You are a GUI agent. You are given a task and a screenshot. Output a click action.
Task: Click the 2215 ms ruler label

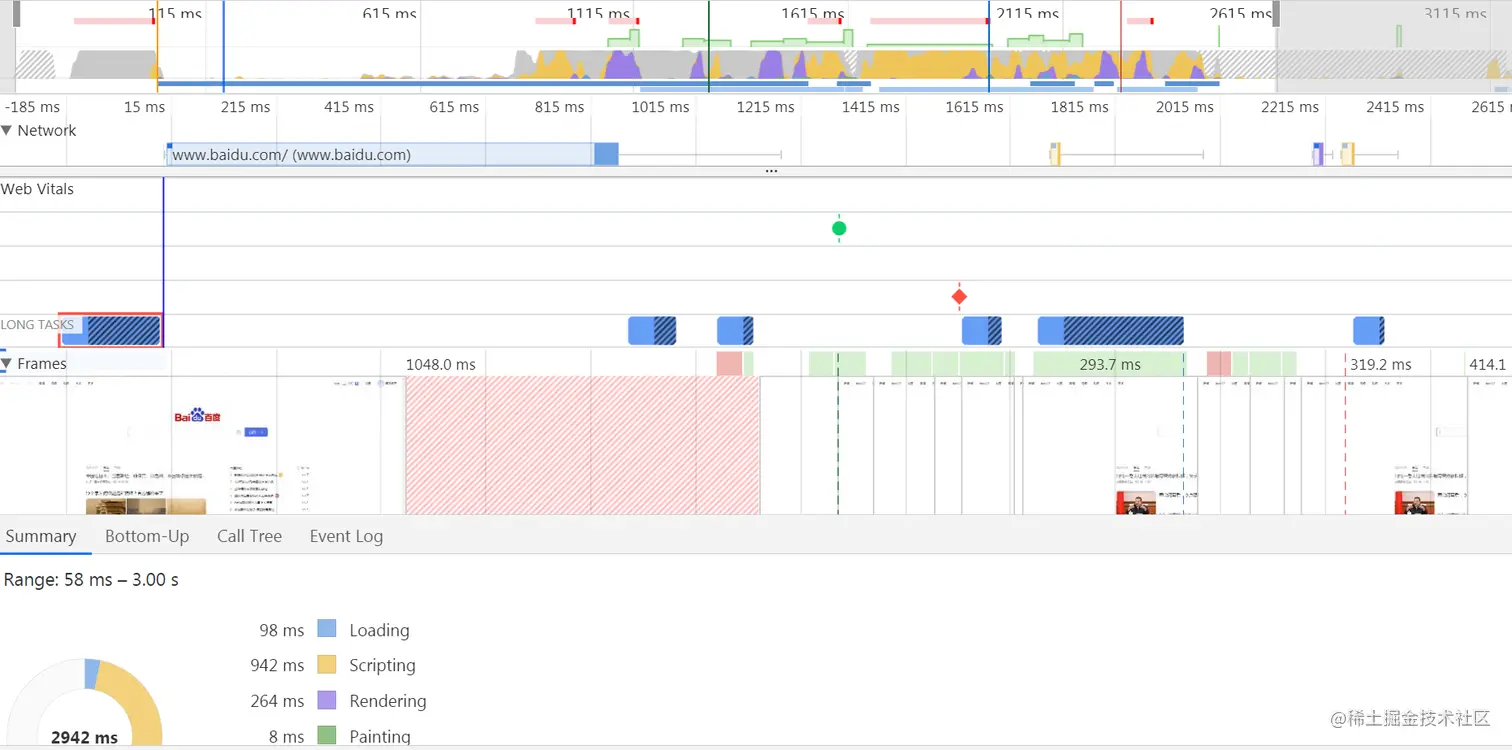coord(1290,107)
